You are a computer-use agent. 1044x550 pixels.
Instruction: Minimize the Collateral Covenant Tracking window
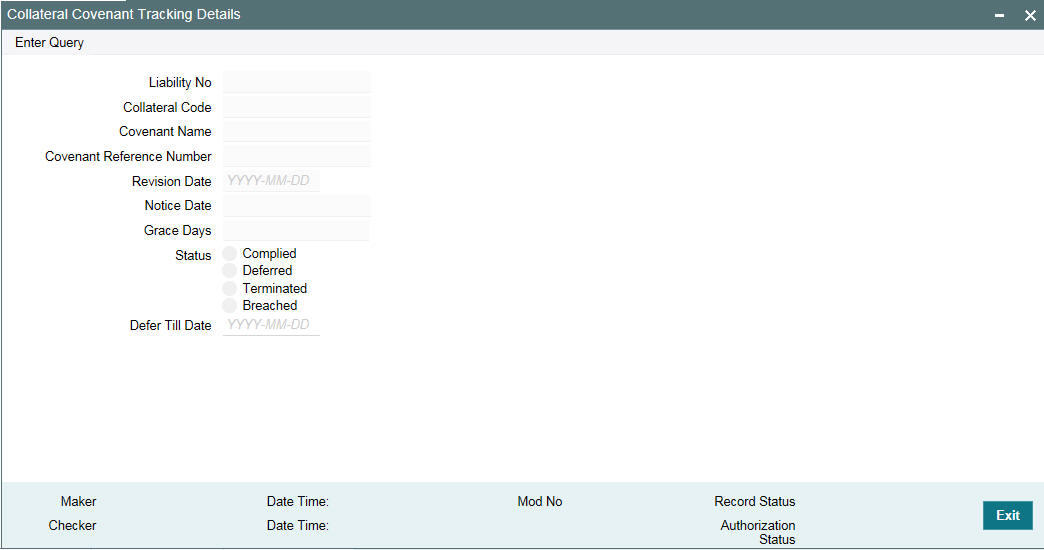click(x=999, y=15)
